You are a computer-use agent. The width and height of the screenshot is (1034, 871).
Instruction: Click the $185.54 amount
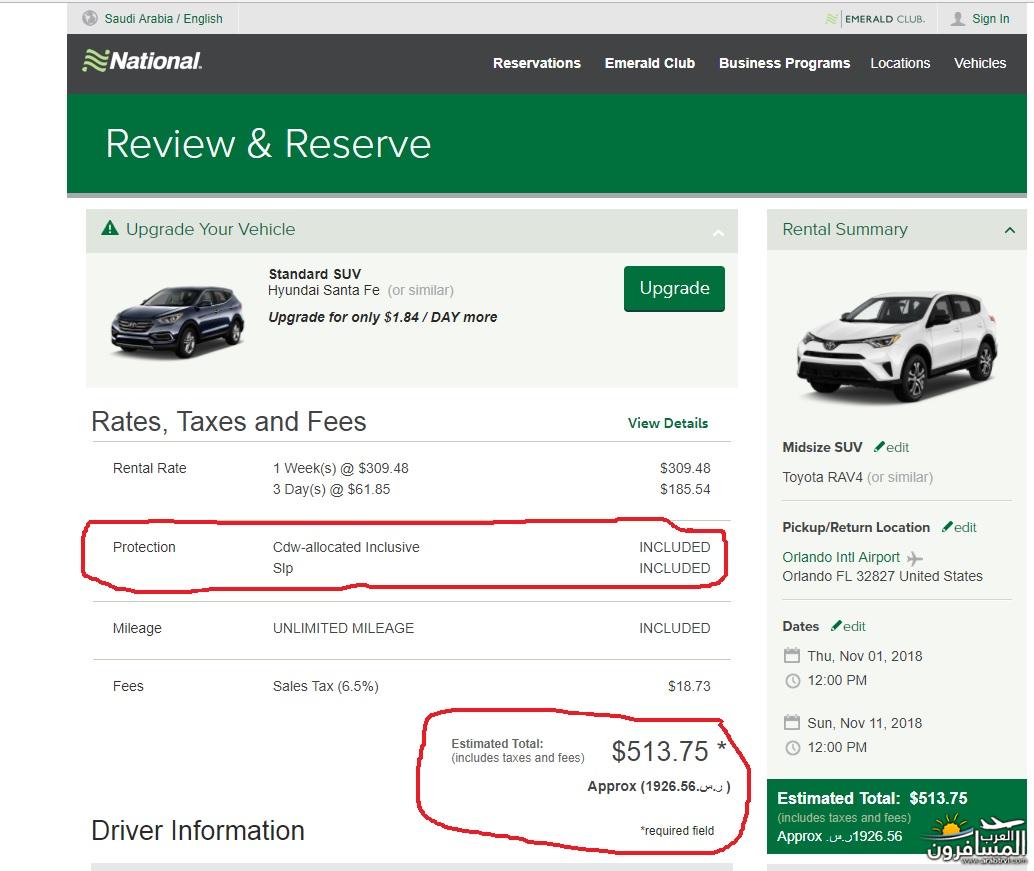tap(685, 489)
